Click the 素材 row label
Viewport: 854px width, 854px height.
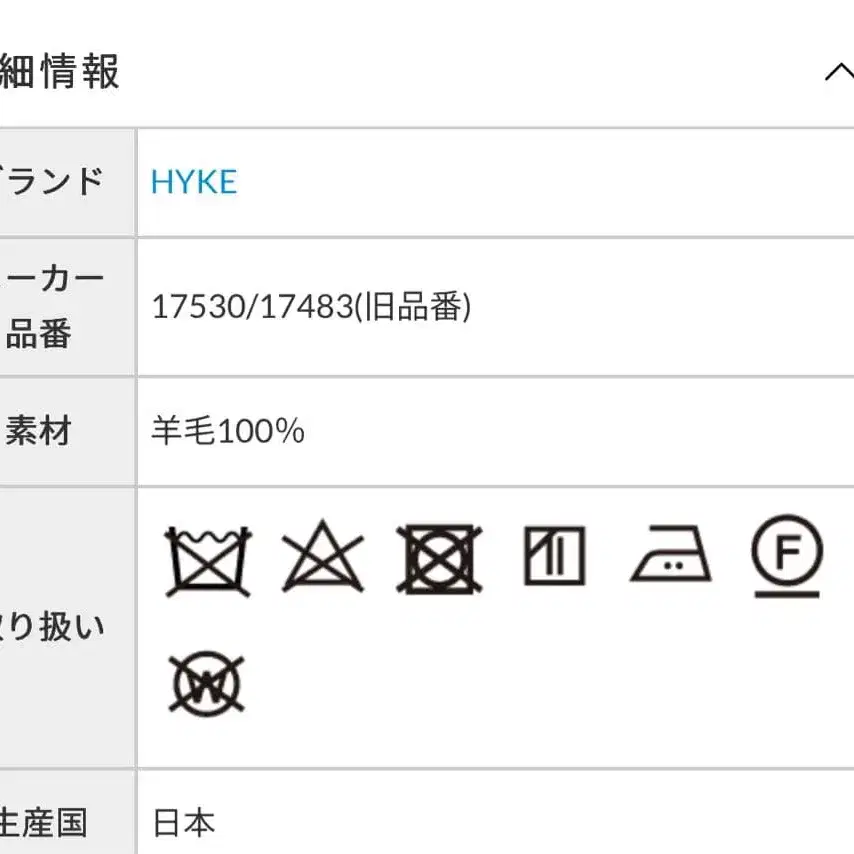pos(39,432)
